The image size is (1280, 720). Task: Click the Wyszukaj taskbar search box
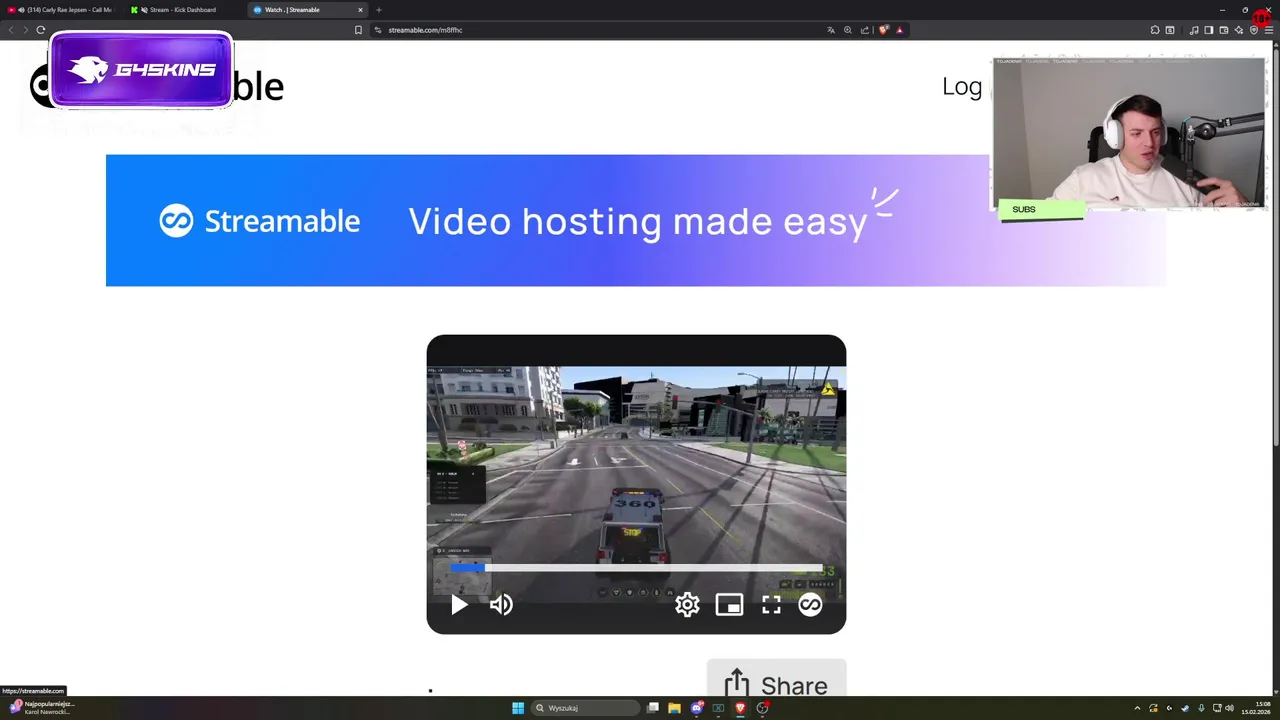coord(586,708)
